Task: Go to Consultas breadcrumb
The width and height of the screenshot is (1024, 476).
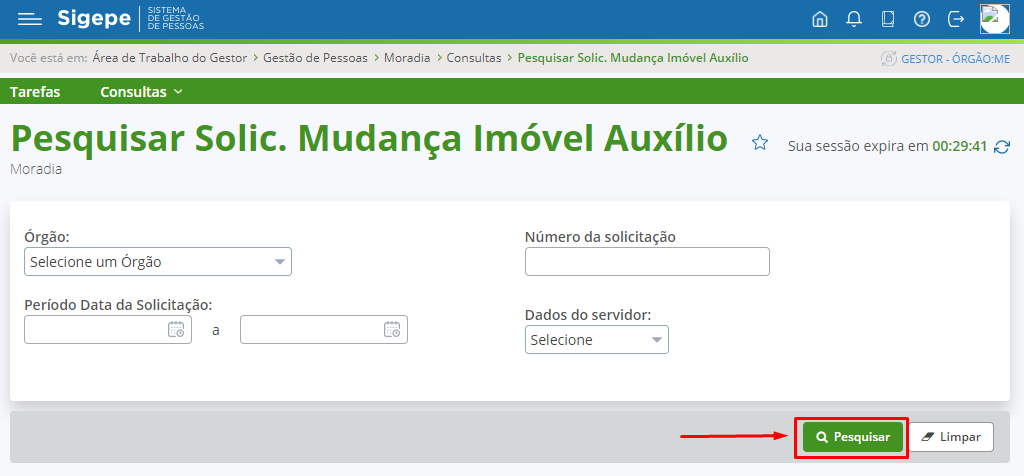Action: pyautogui.click(x=474, y=57)
